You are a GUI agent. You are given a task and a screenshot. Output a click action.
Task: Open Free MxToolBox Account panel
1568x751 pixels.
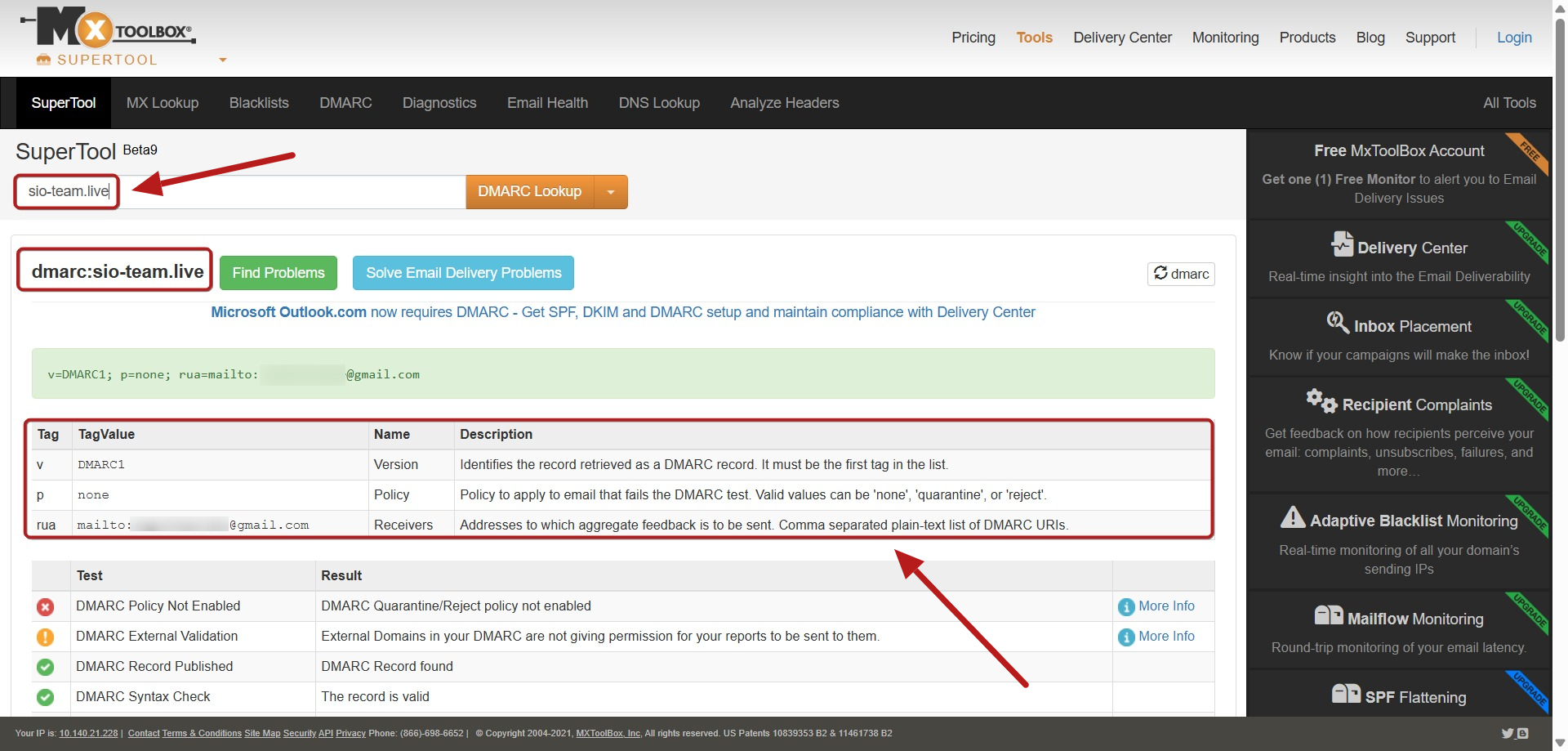click(1399, 174)
